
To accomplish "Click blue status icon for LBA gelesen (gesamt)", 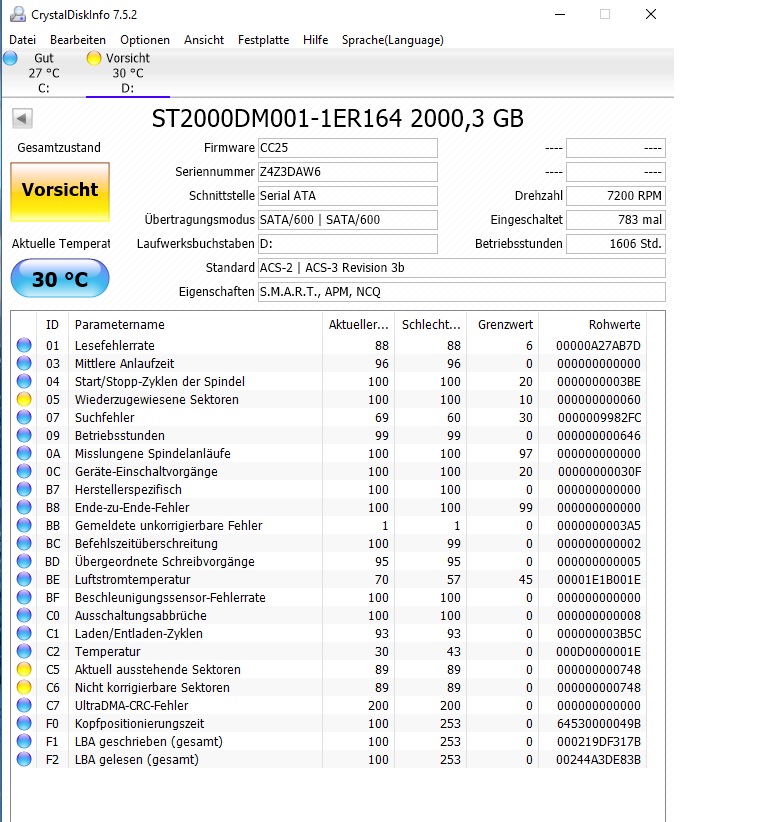I will (x=24, y=759).
